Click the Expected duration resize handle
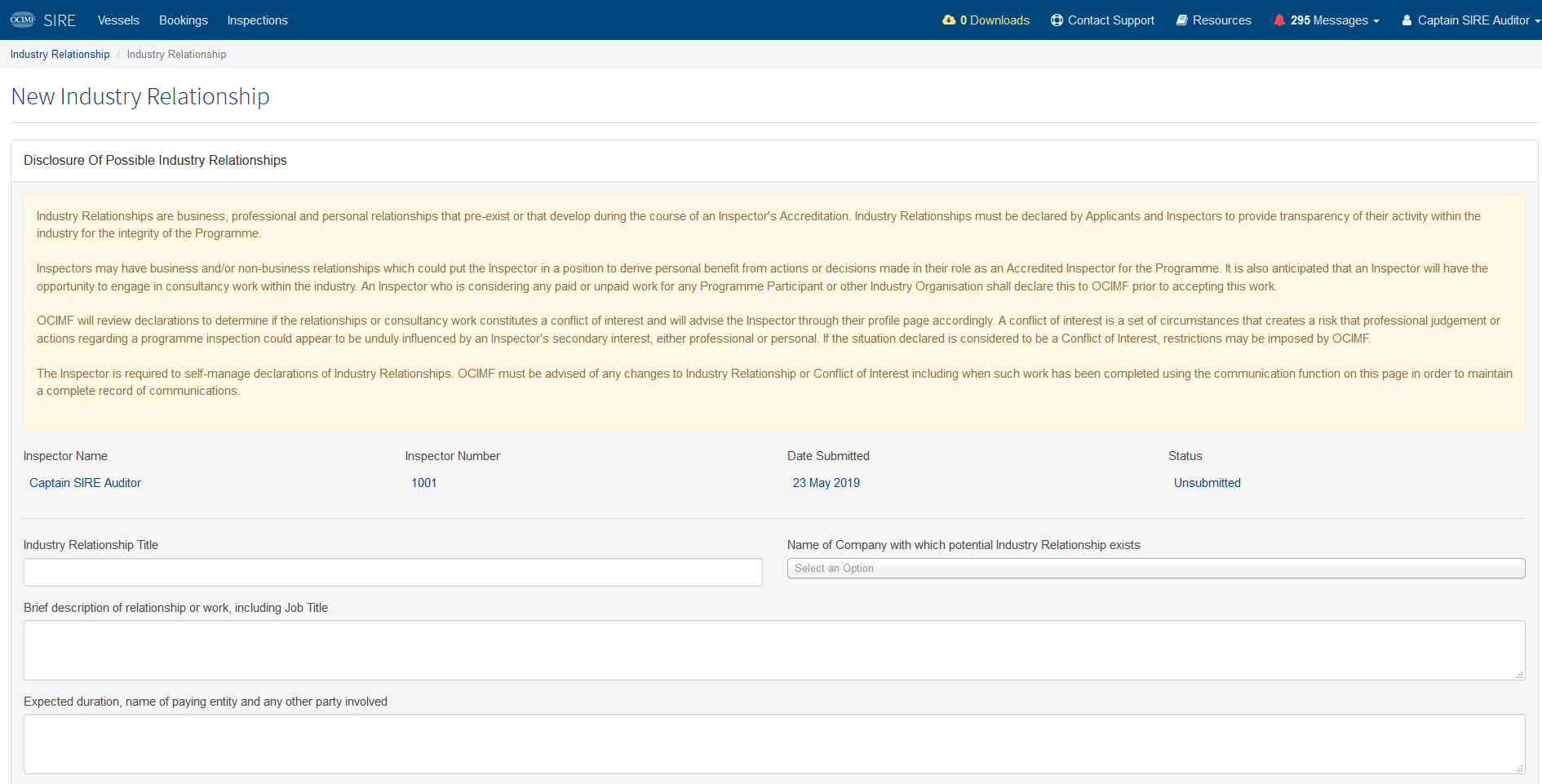Screen dimensions: 1542x784 click(1519, 768)
